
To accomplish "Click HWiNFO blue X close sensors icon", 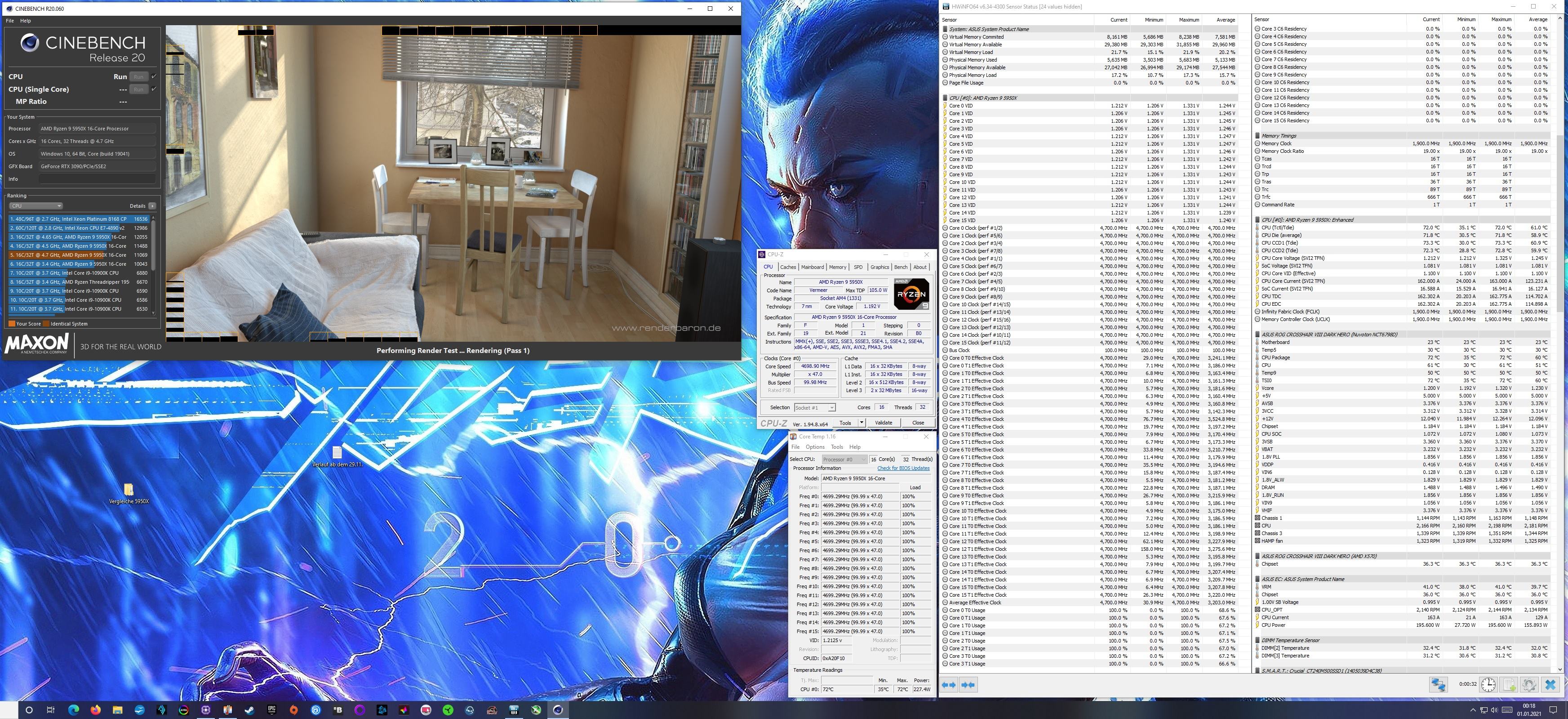I will pos(1550,685).
